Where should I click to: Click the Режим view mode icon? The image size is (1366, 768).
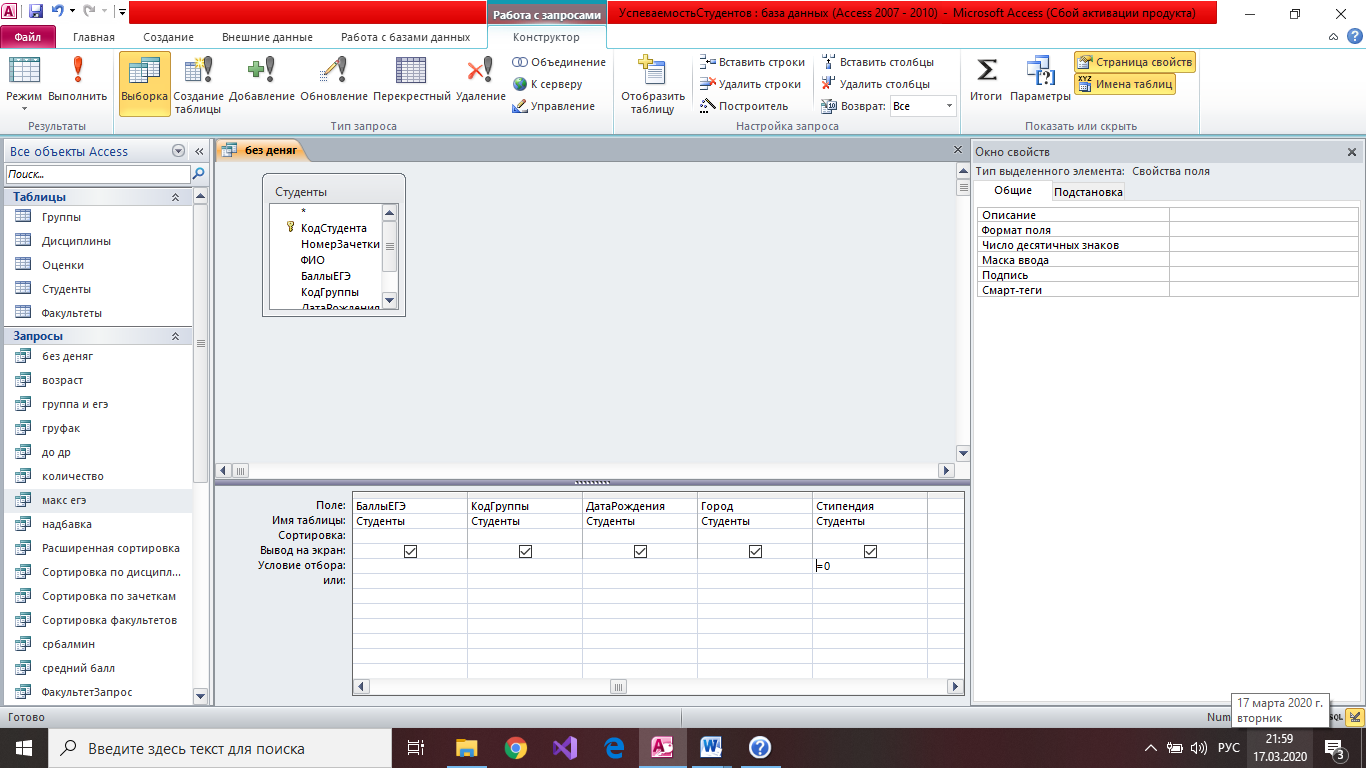click(24, 72)
